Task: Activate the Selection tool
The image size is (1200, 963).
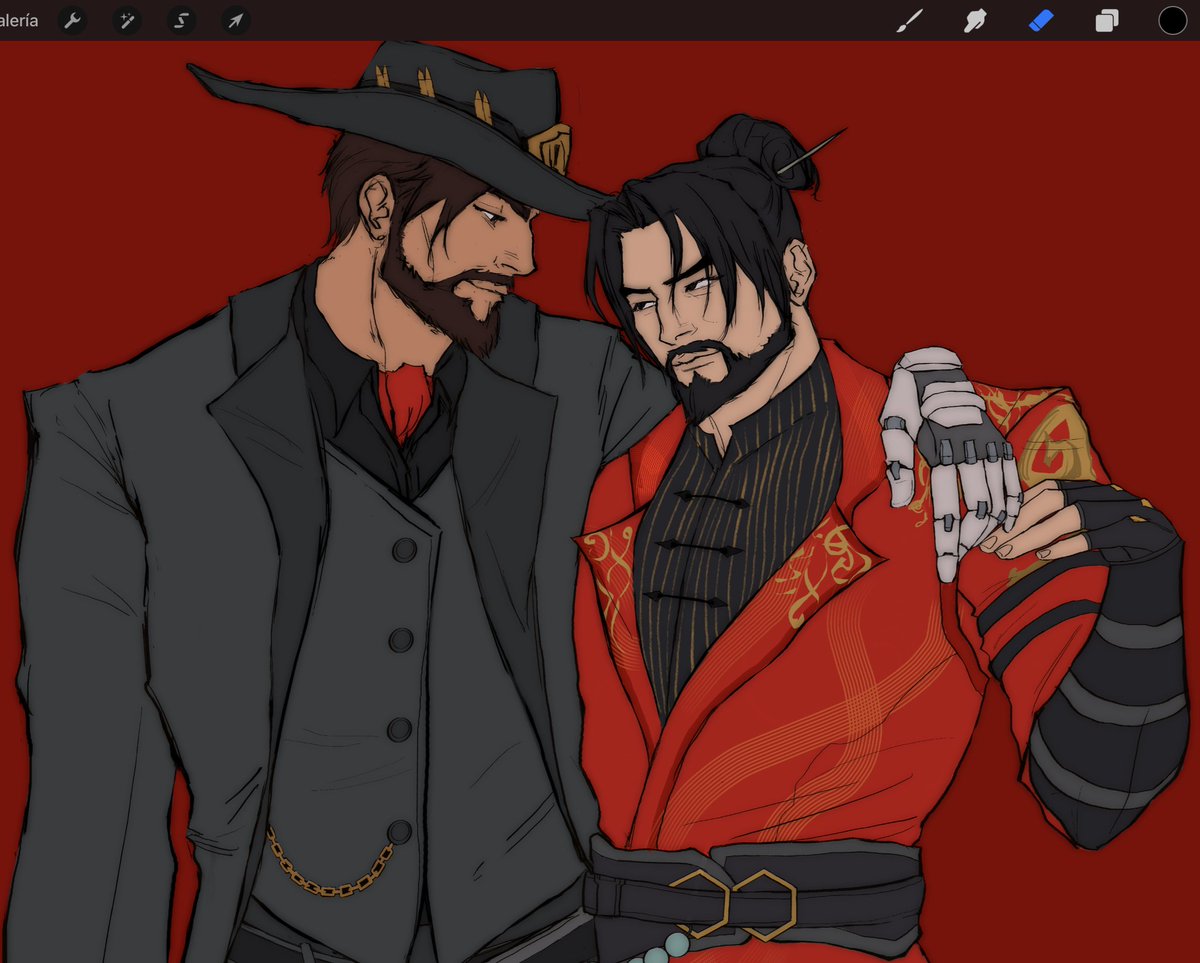Action: coord(181,20)
